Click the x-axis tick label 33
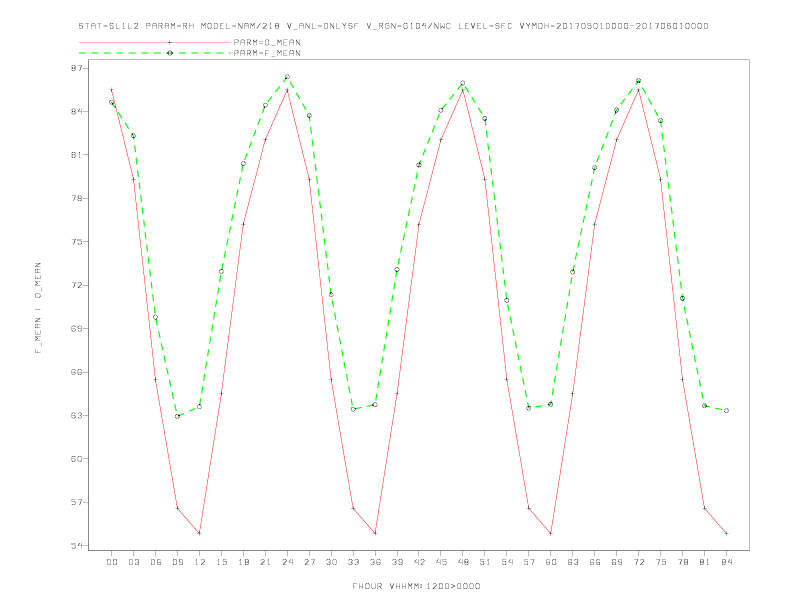Viewport: 792px width, 612px height. [353, 562]
